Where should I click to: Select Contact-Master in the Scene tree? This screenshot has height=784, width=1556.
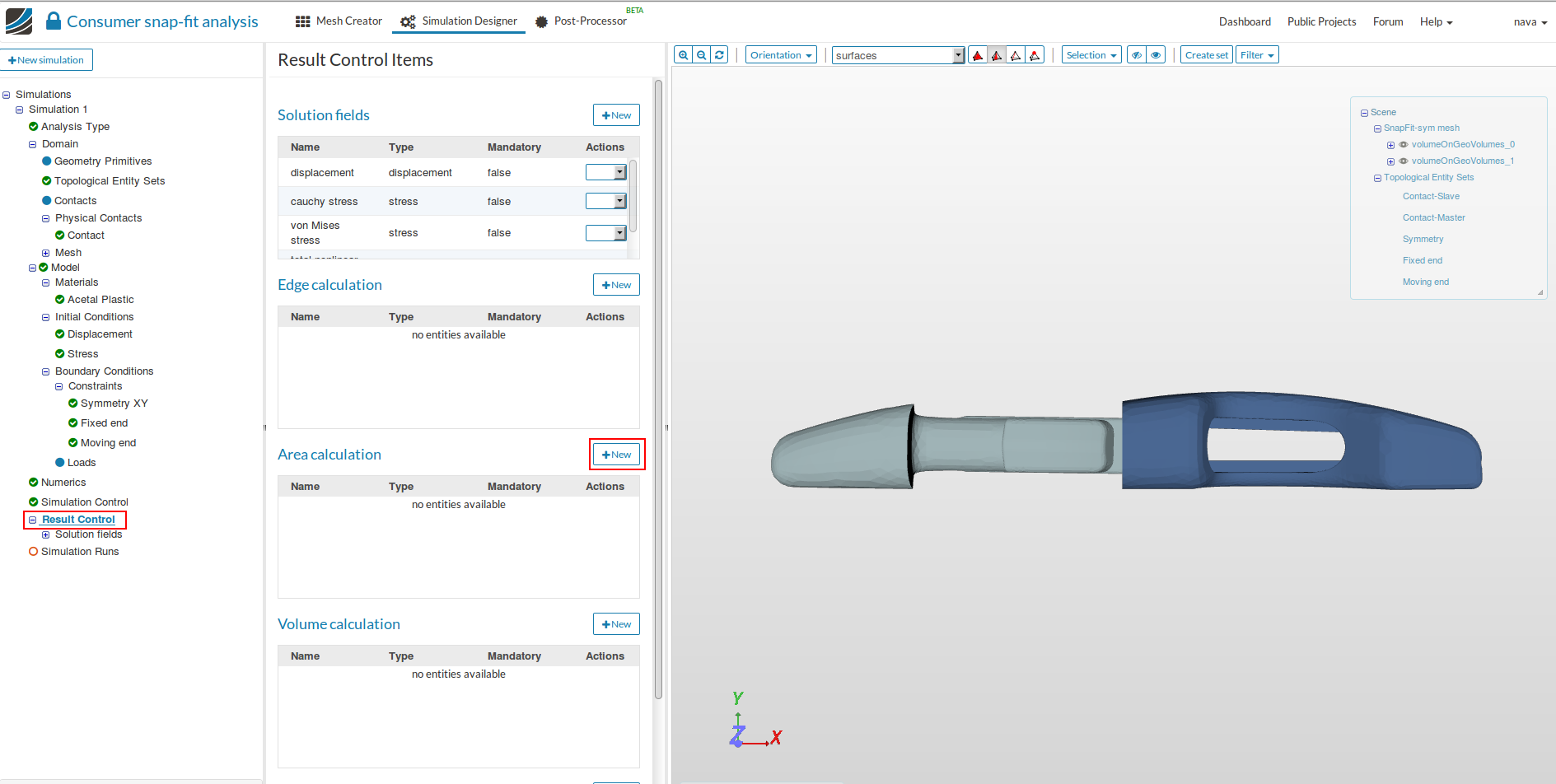coord(1433,218)
